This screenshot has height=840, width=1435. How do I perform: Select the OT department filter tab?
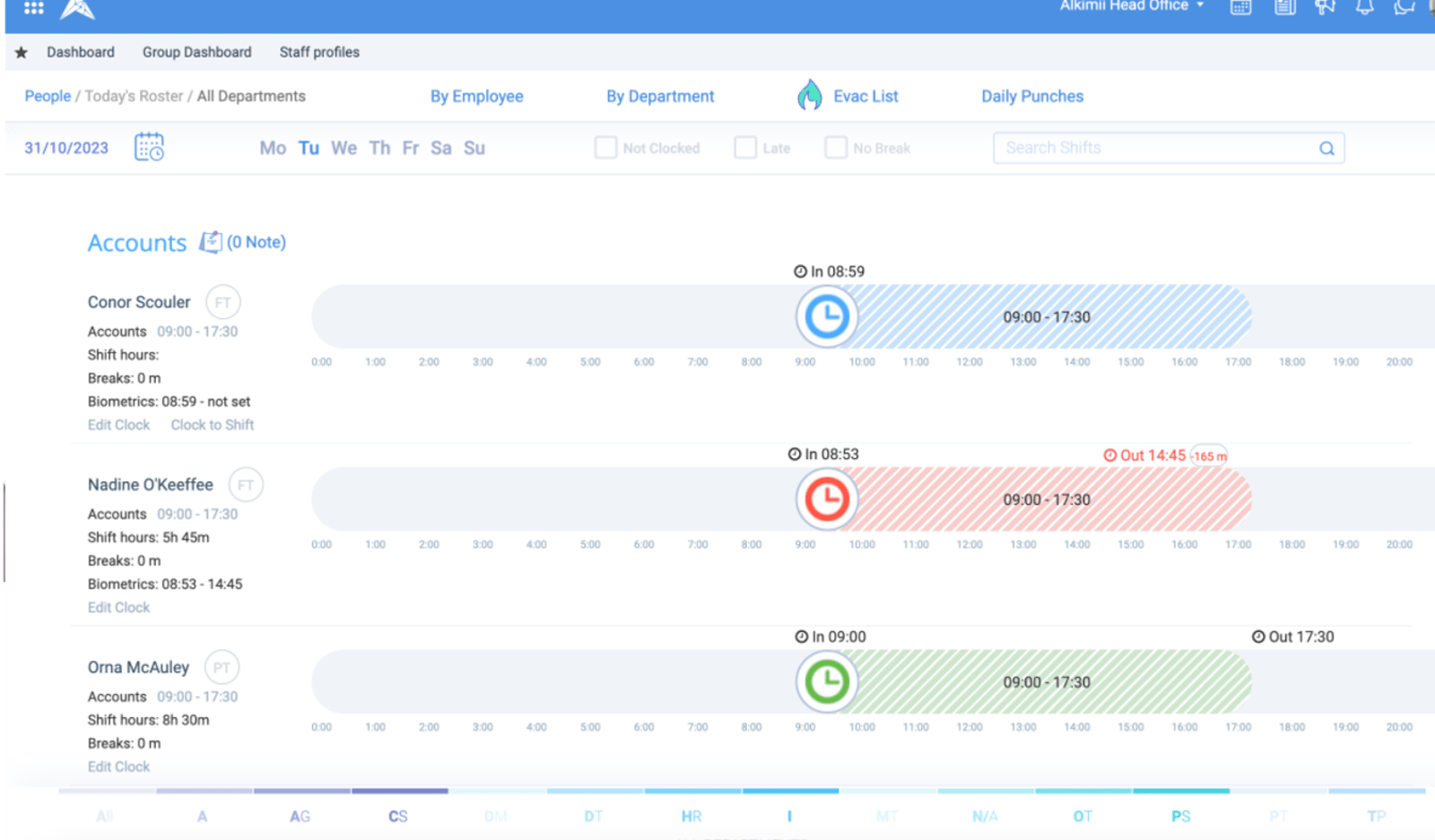click(x=1083, y=817)
